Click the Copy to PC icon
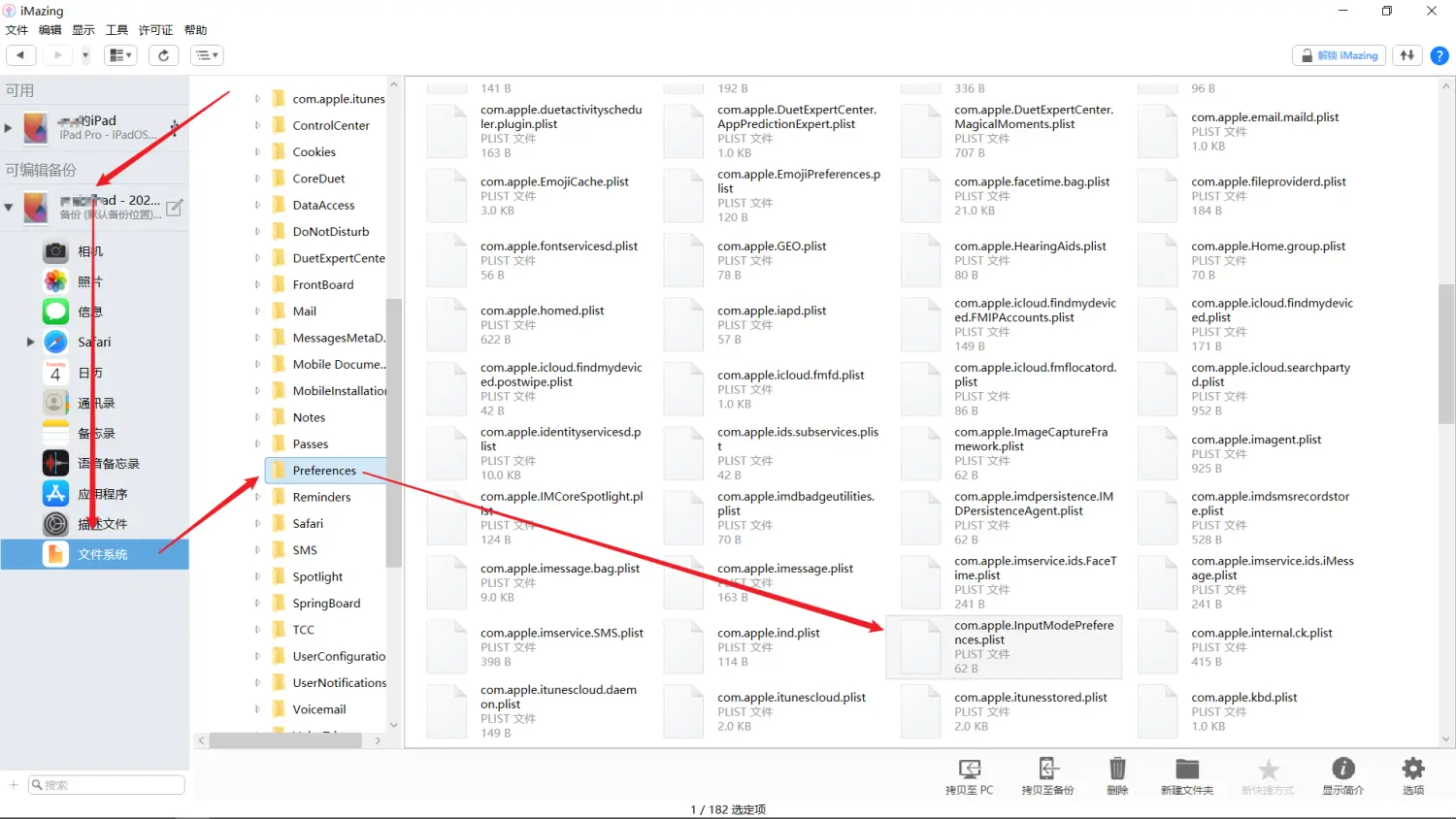 (969, 771)
